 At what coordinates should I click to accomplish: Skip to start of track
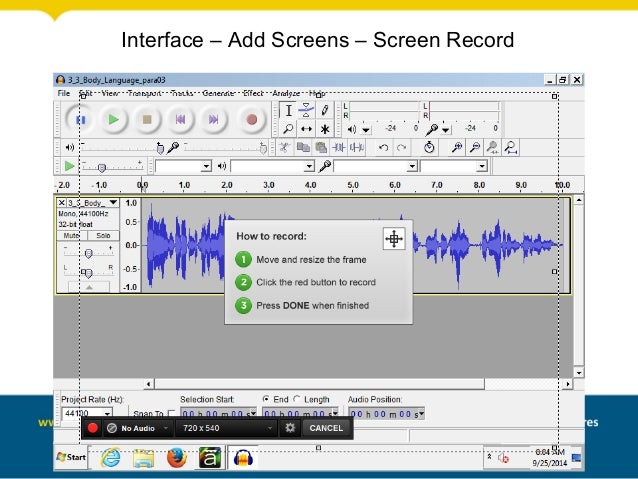[180, 120]
